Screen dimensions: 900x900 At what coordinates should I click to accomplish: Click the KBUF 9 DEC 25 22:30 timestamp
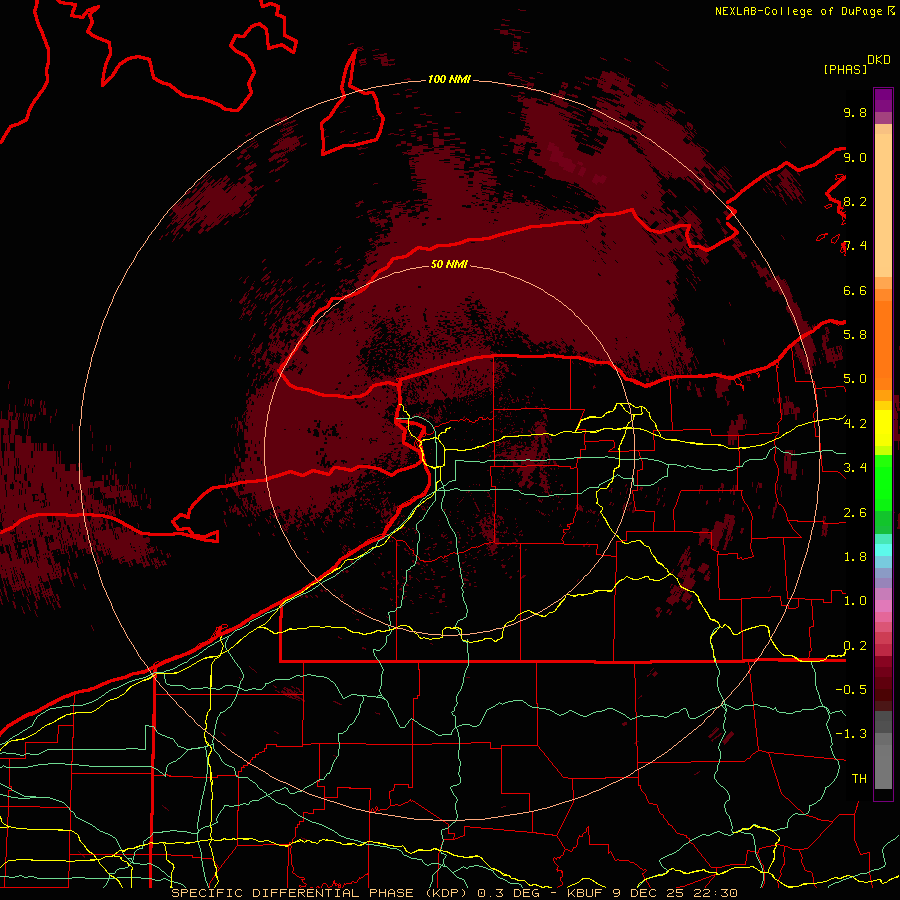coord(652,893)
